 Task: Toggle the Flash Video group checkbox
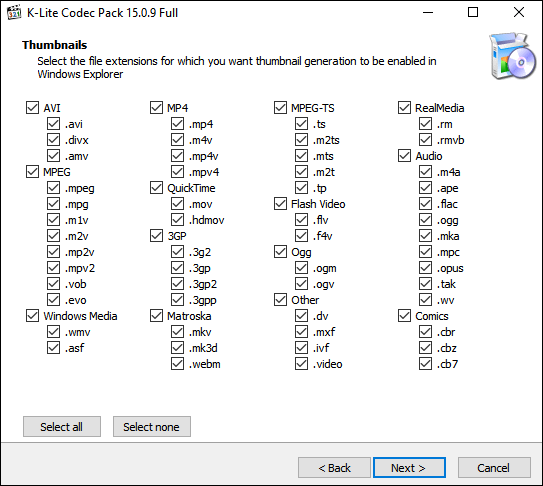(281, 204)
